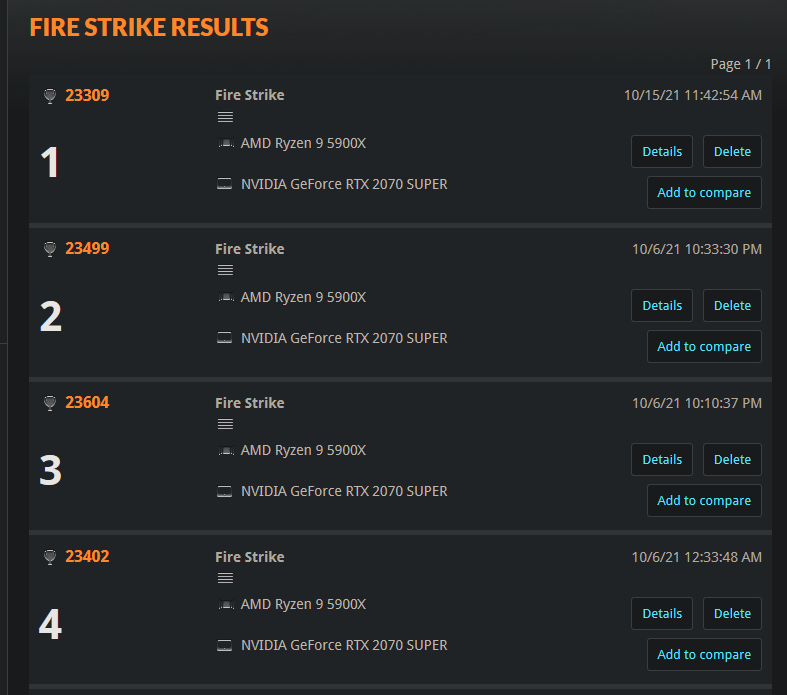Click Fire Strike title in the 23309 result
The image size is (787, 695).
coord(249,95)
